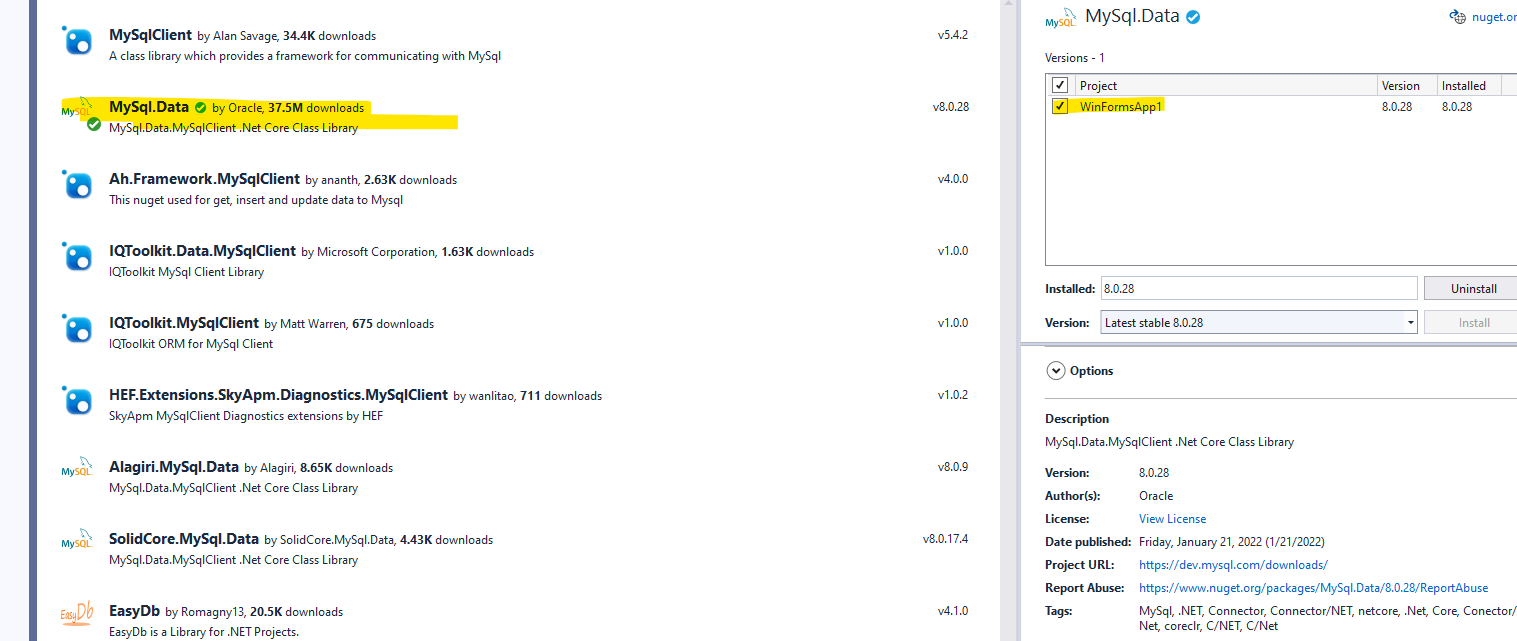
Task: Click the v8.0.28 version label in package list
Action: pos(950,107)
